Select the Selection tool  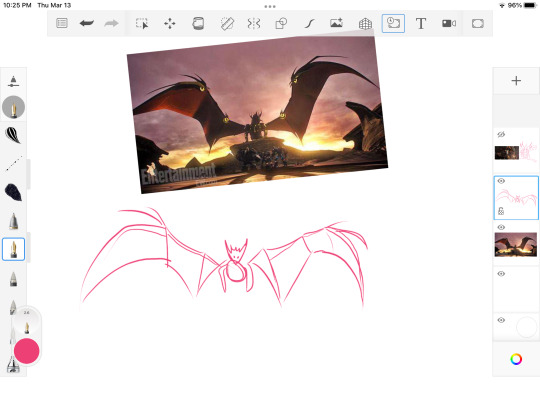tap(142, 23)
